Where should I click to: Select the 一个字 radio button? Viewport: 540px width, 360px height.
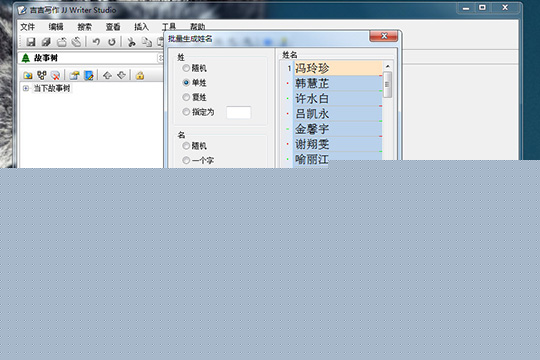[x=186, y=160]
